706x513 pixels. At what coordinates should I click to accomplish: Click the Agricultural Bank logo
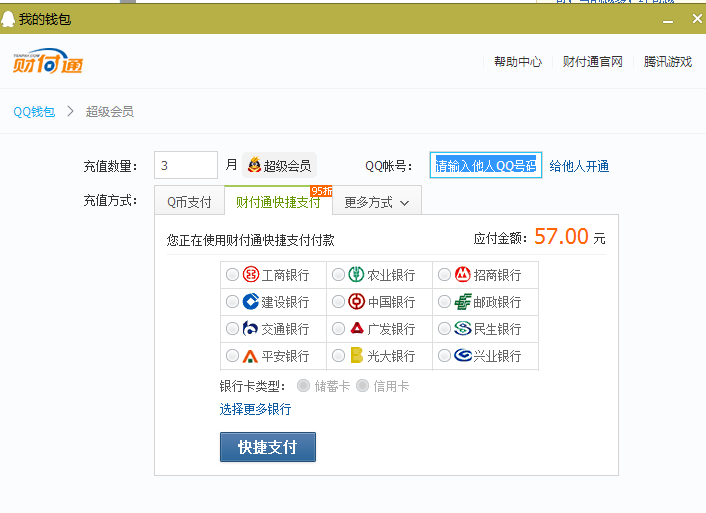(356, 274)
